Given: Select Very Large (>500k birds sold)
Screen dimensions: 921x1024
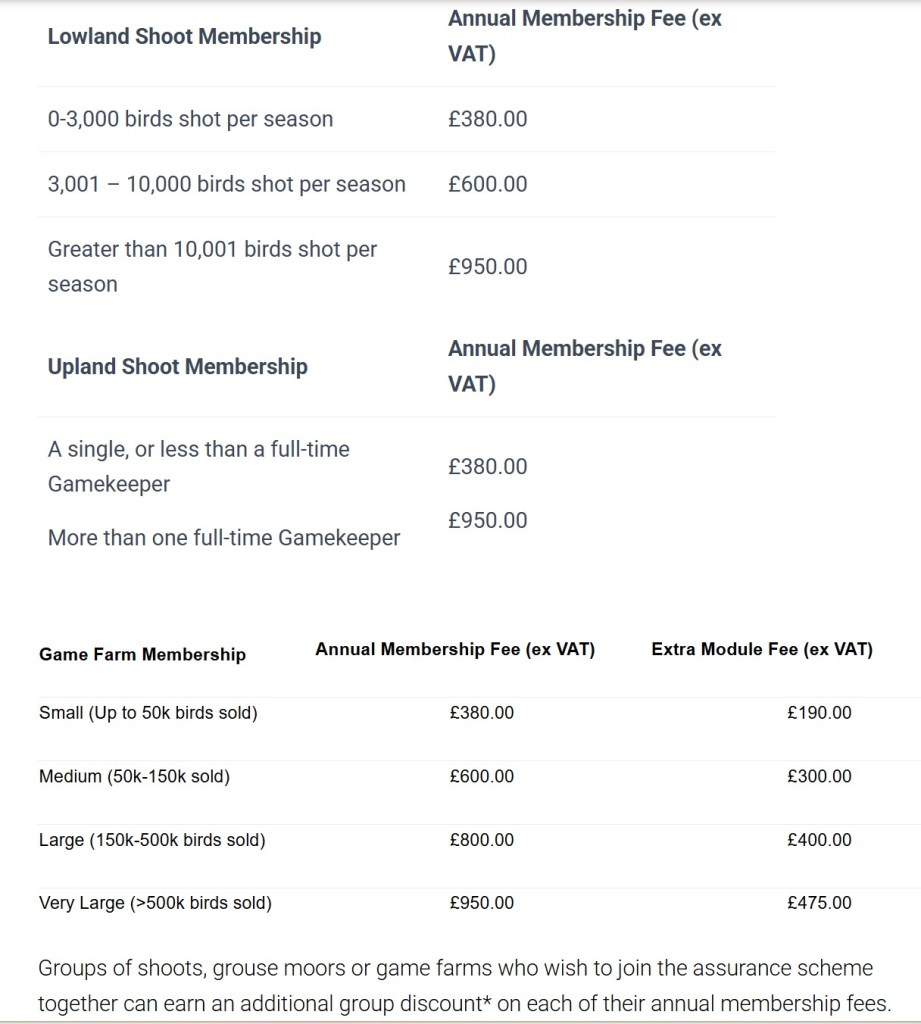Looking at the screenshot, I should coord(155,903).
